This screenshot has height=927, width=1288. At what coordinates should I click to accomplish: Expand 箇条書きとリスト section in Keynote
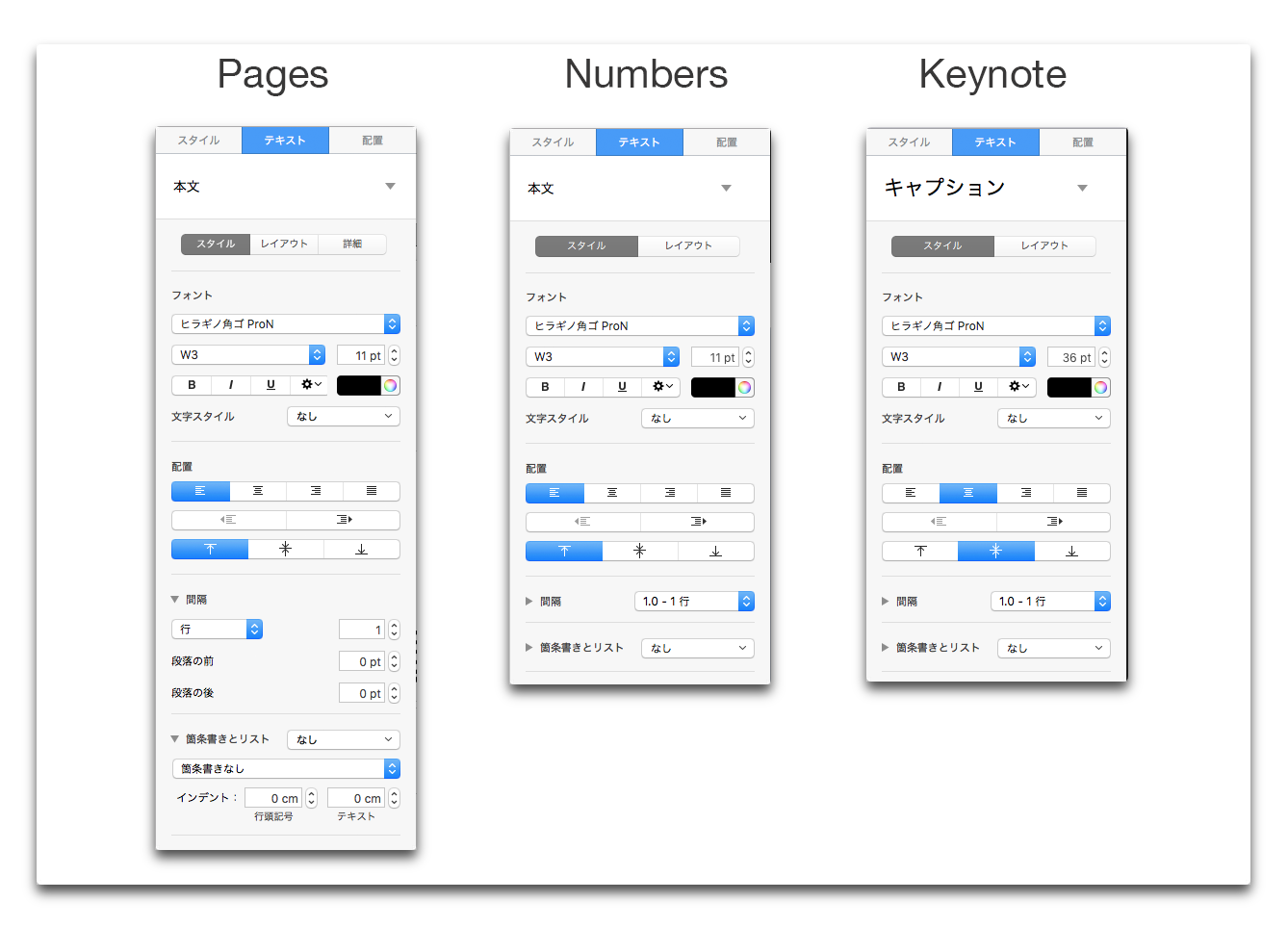coord(886,648)
